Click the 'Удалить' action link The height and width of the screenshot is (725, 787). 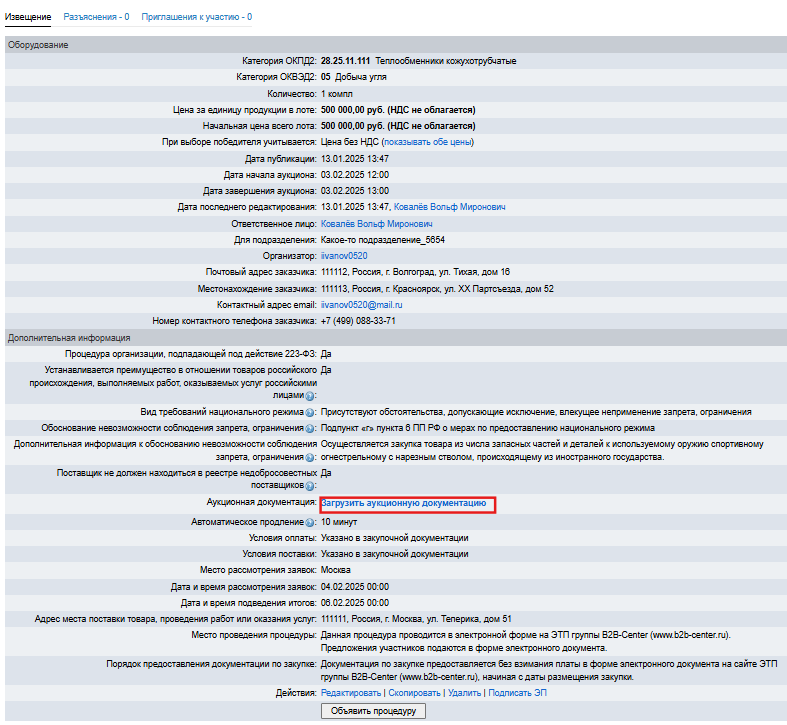[463, 692]
